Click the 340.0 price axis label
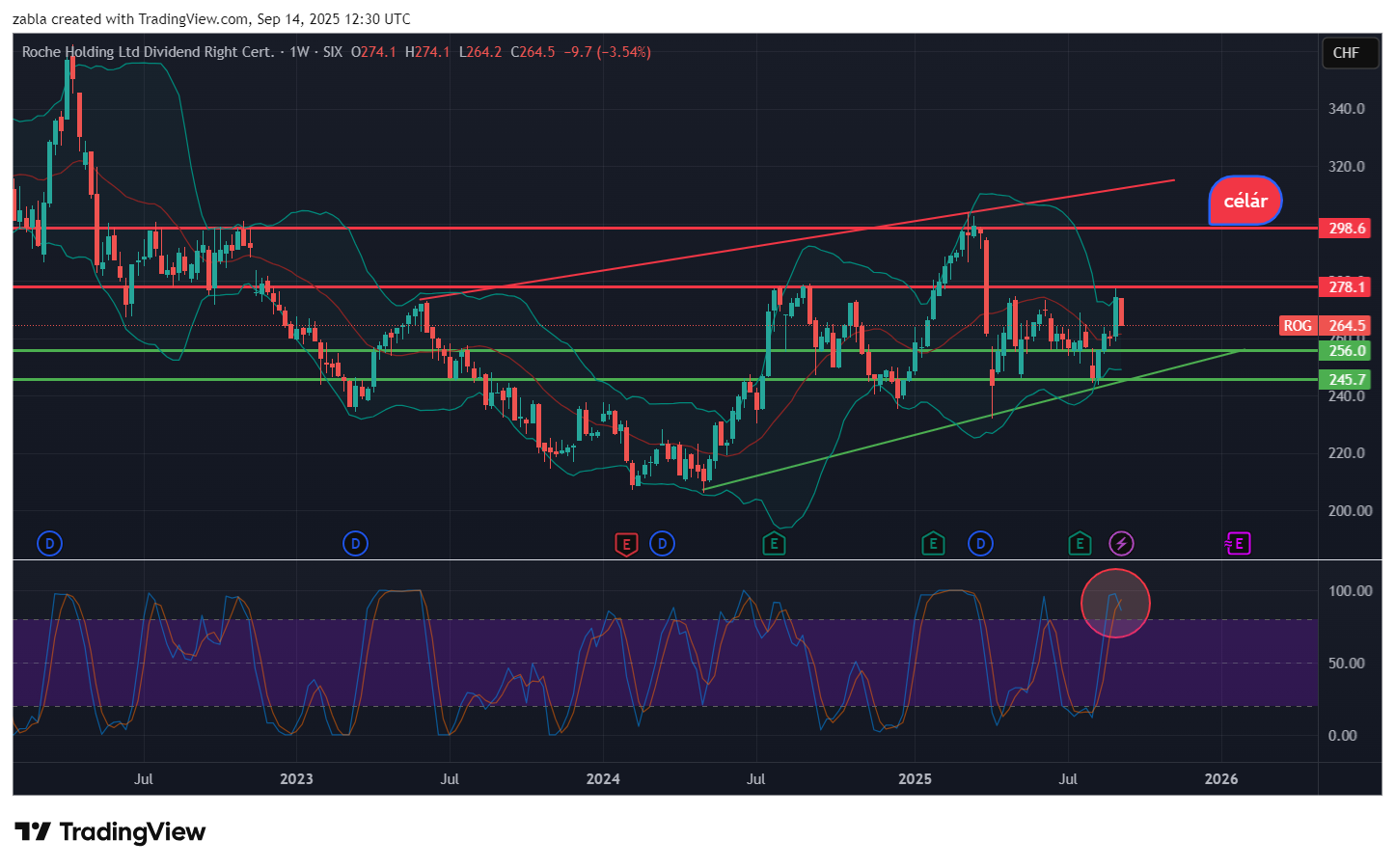Screen dimensions: 1395x868 point(1347,109)
